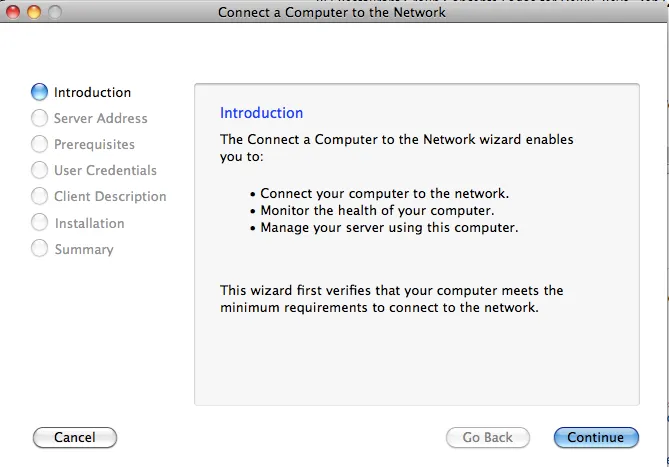Select the Introduction step bullet
Screen dimensions: 669x467
pyautogui.click(x=39, y=92)
